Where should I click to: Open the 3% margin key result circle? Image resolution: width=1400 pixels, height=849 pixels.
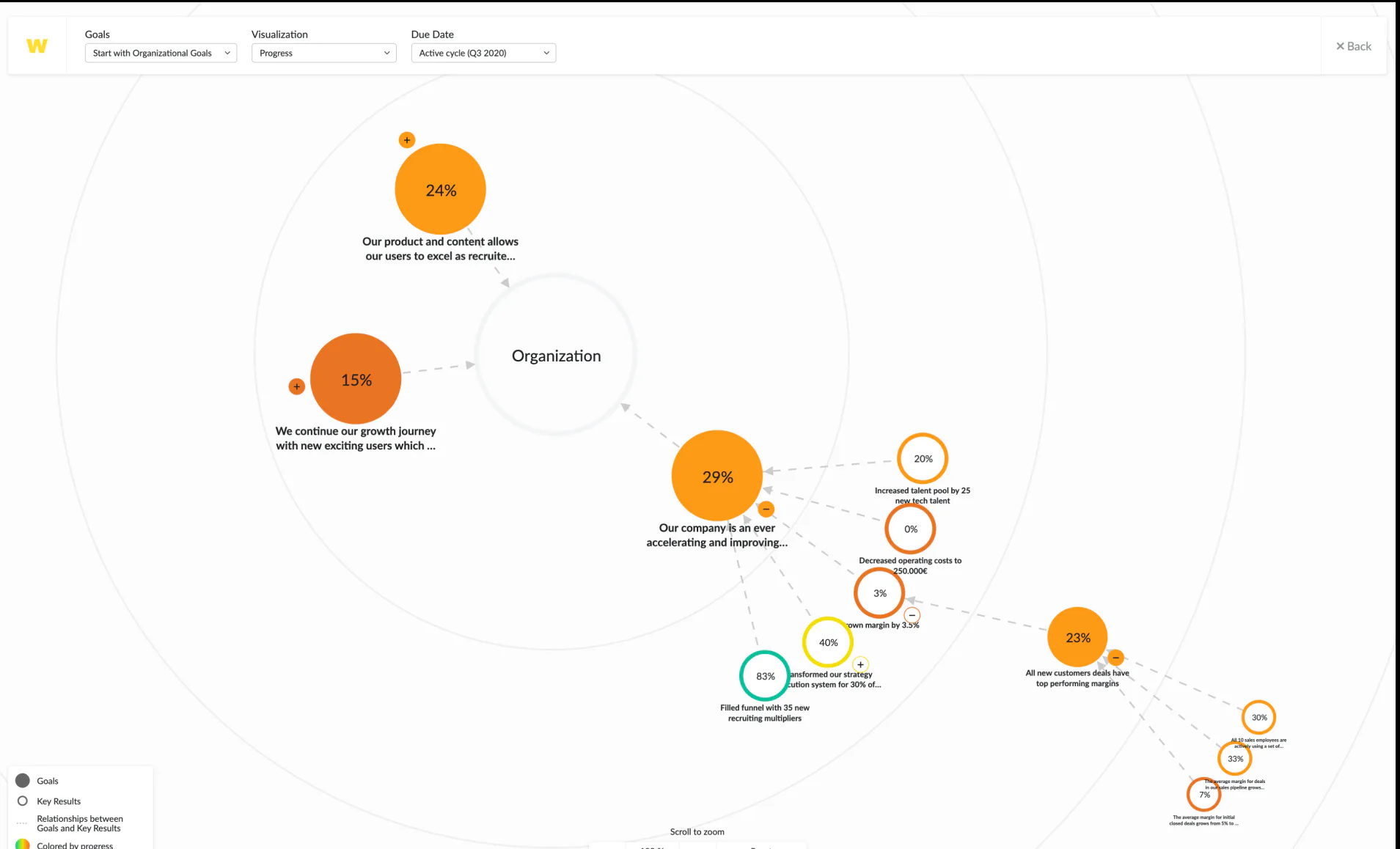(x=879, y=593)
